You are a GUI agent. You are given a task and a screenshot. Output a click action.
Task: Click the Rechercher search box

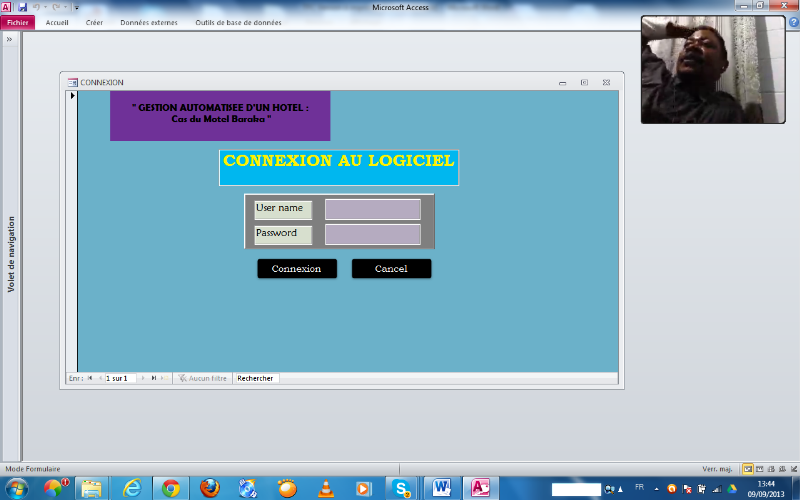click(256, 378)
